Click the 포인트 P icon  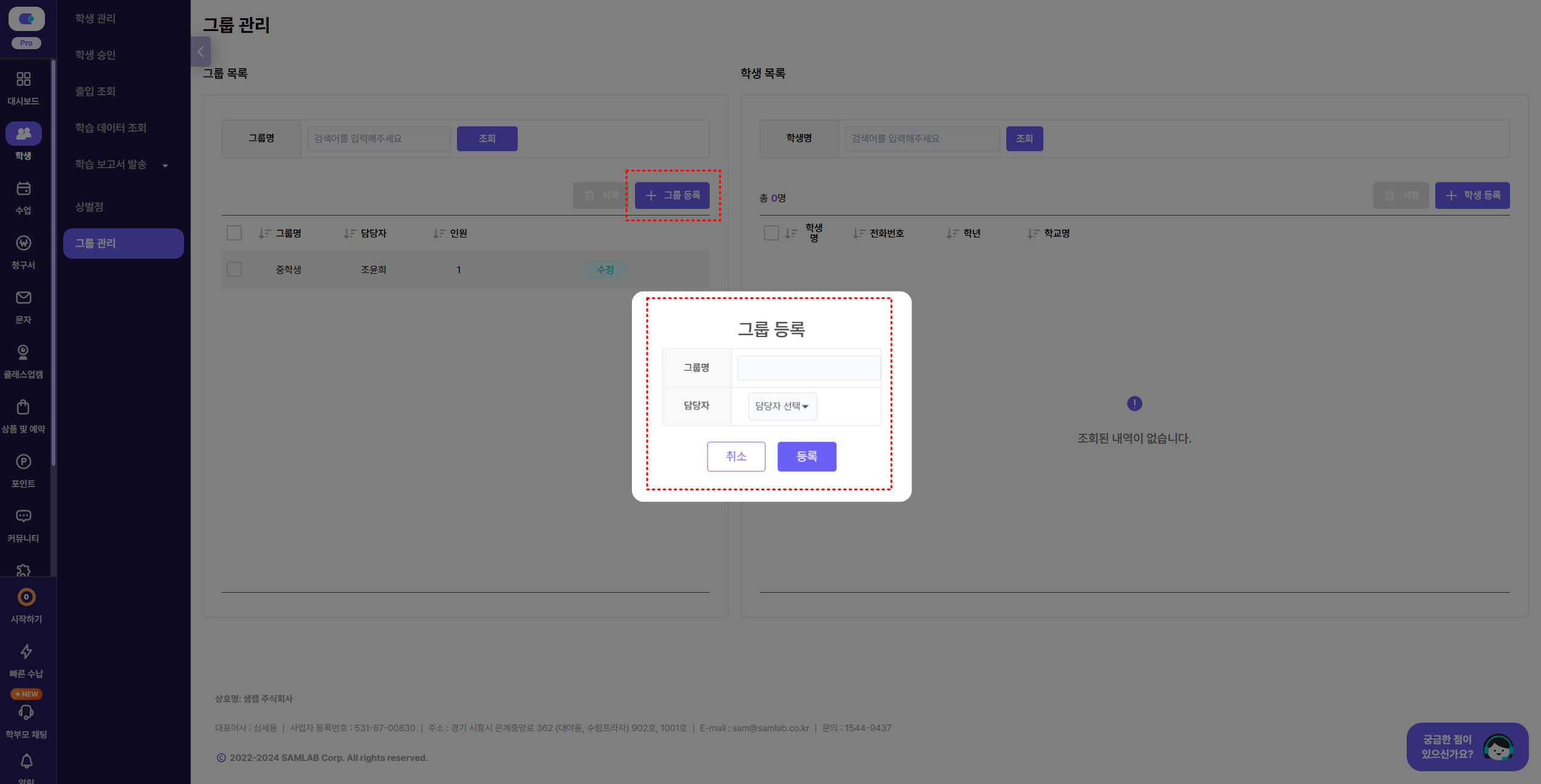click(x=23, y=462)
